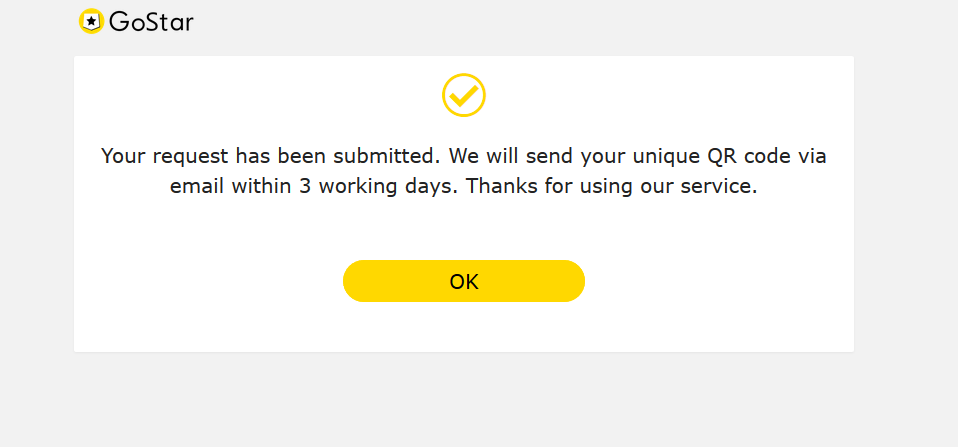Click the "Your request has been submitted" sentence
This screenshot has height=447, width=958.
[271, 156]
